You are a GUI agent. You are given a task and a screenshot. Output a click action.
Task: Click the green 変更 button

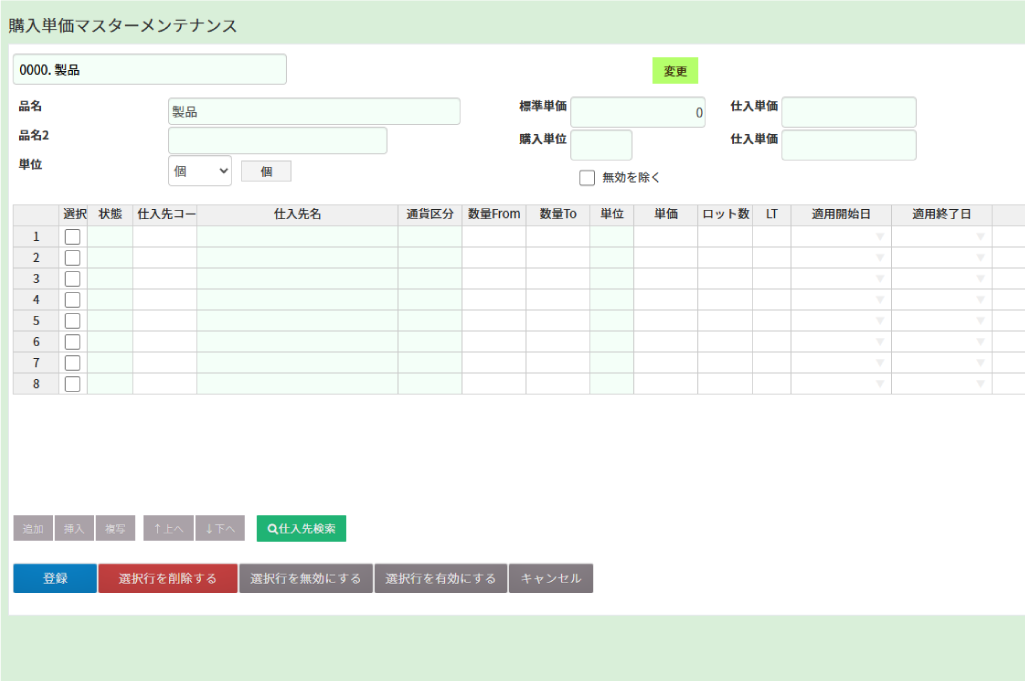point(675,71)
